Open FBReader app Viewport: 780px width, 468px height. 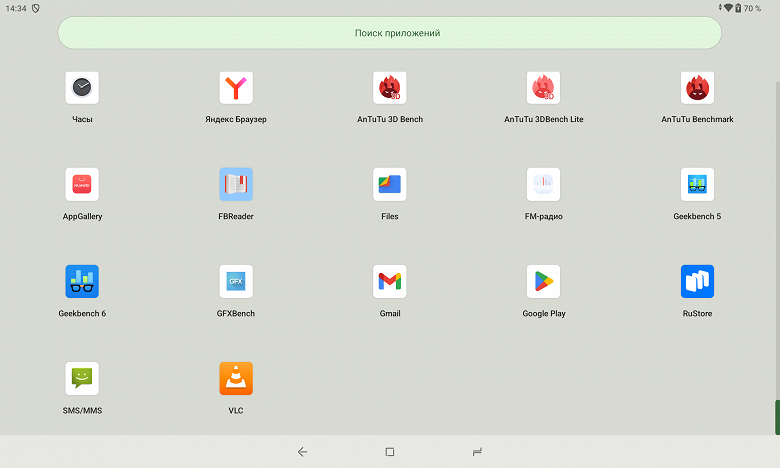[x=236, y=185]
